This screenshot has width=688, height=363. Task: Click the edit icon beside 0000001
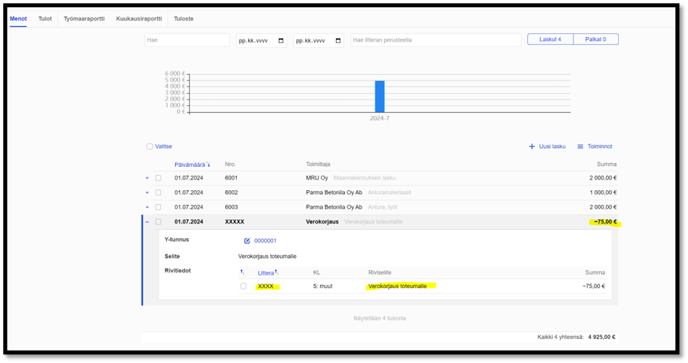coord(247,241)
